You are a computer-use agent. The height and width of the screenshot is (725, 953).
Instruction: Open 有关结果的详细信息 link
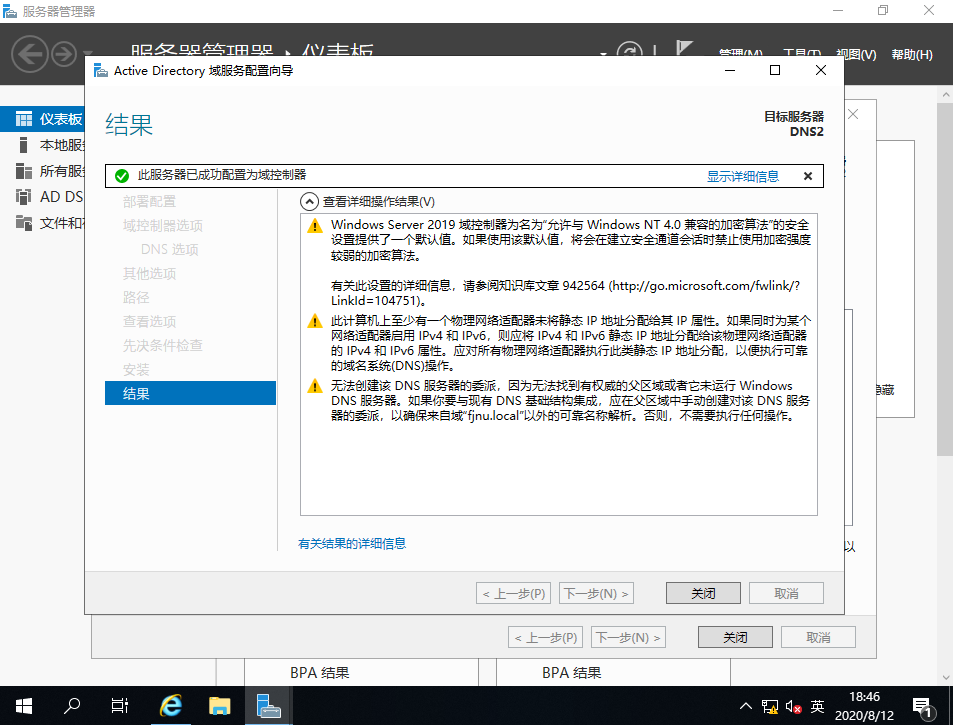(352, 543)
